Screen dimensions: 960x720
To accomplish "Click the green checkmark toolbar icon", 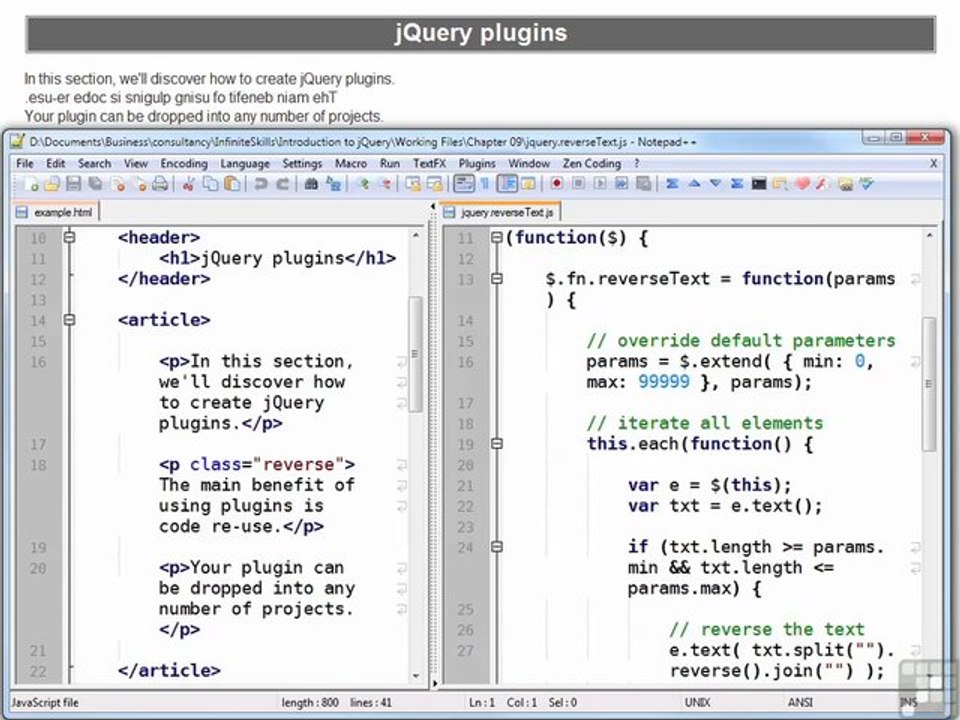I will [x=866, y=184].
